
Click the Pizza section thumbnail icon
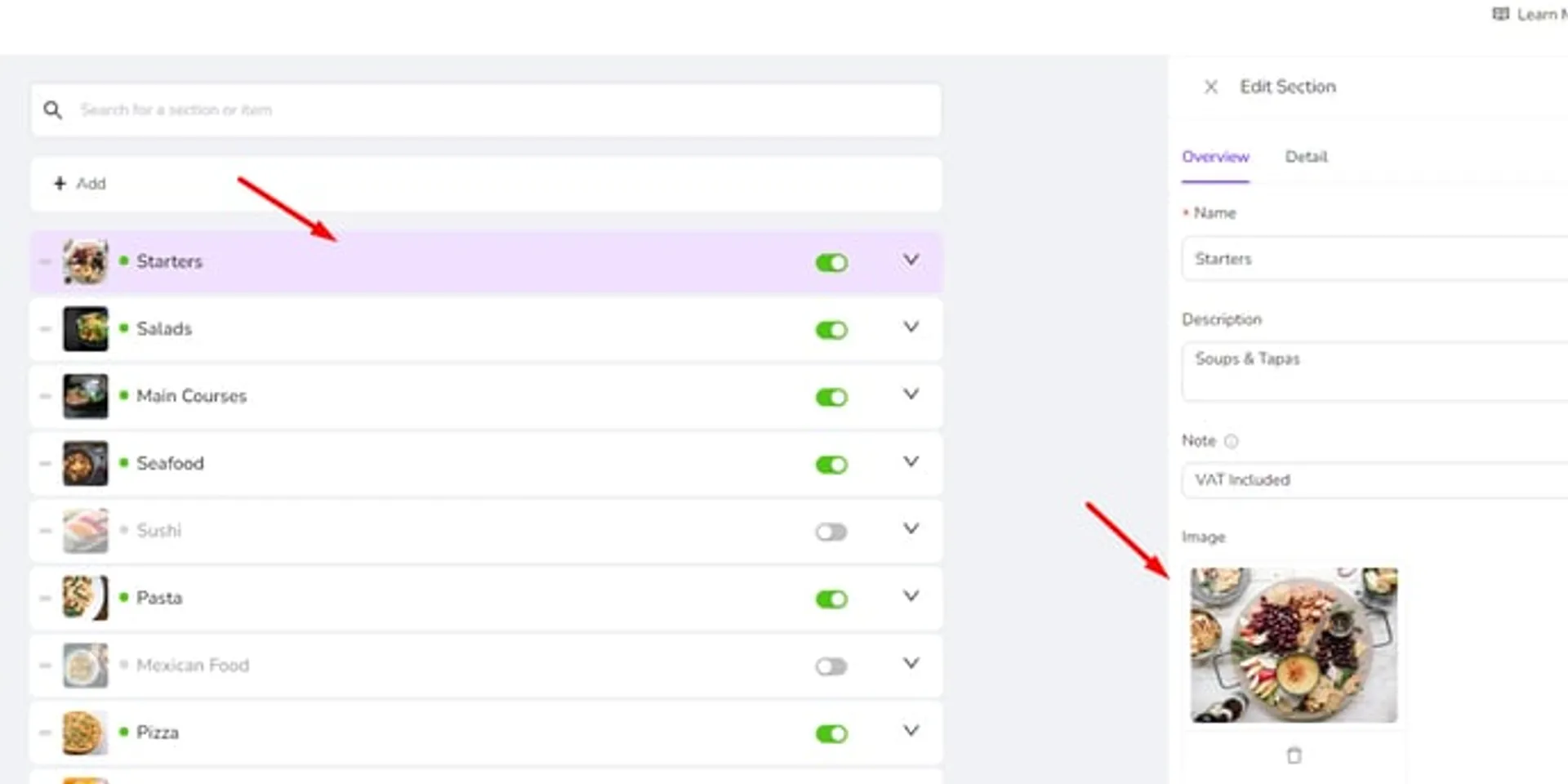(86, 733)
